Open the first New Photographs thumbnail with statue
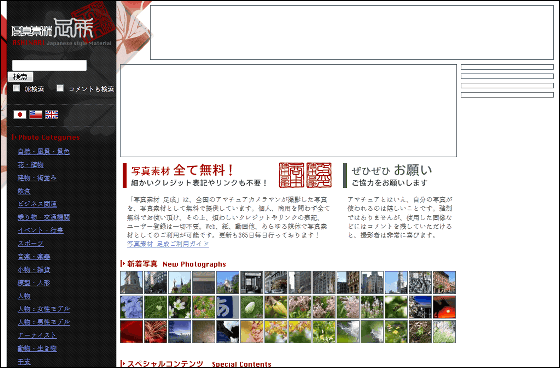The width and height of the screenshot is (560, 368). 131,283
